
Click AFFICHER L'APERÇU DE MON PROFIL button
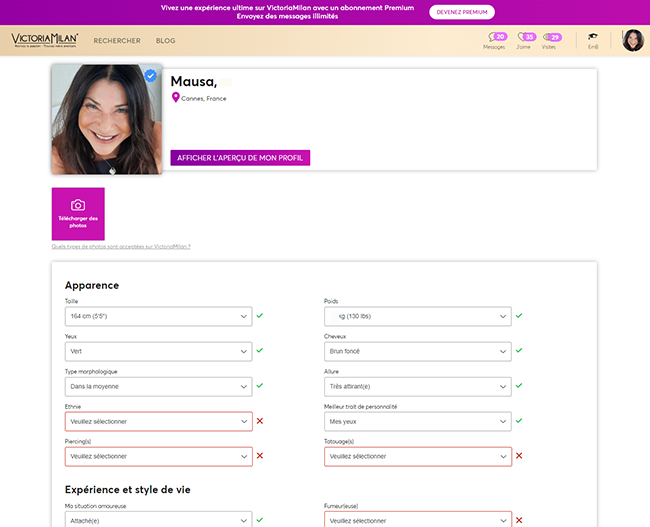click(x=240, y=158)
